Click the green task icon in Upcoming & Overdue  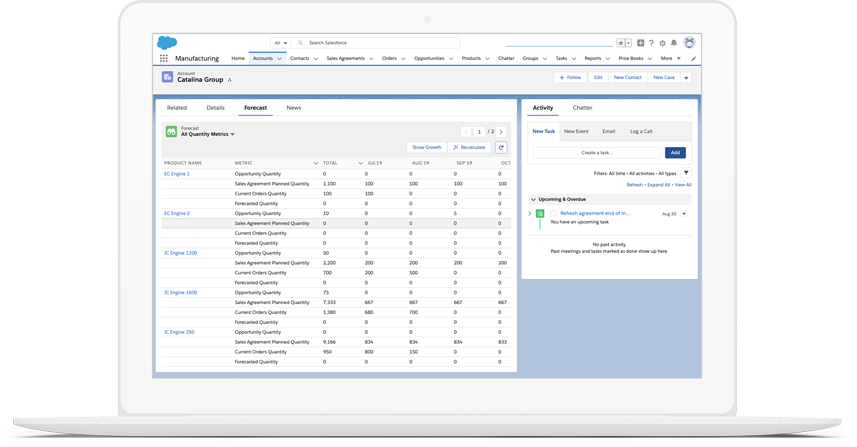tap(540, 214)
